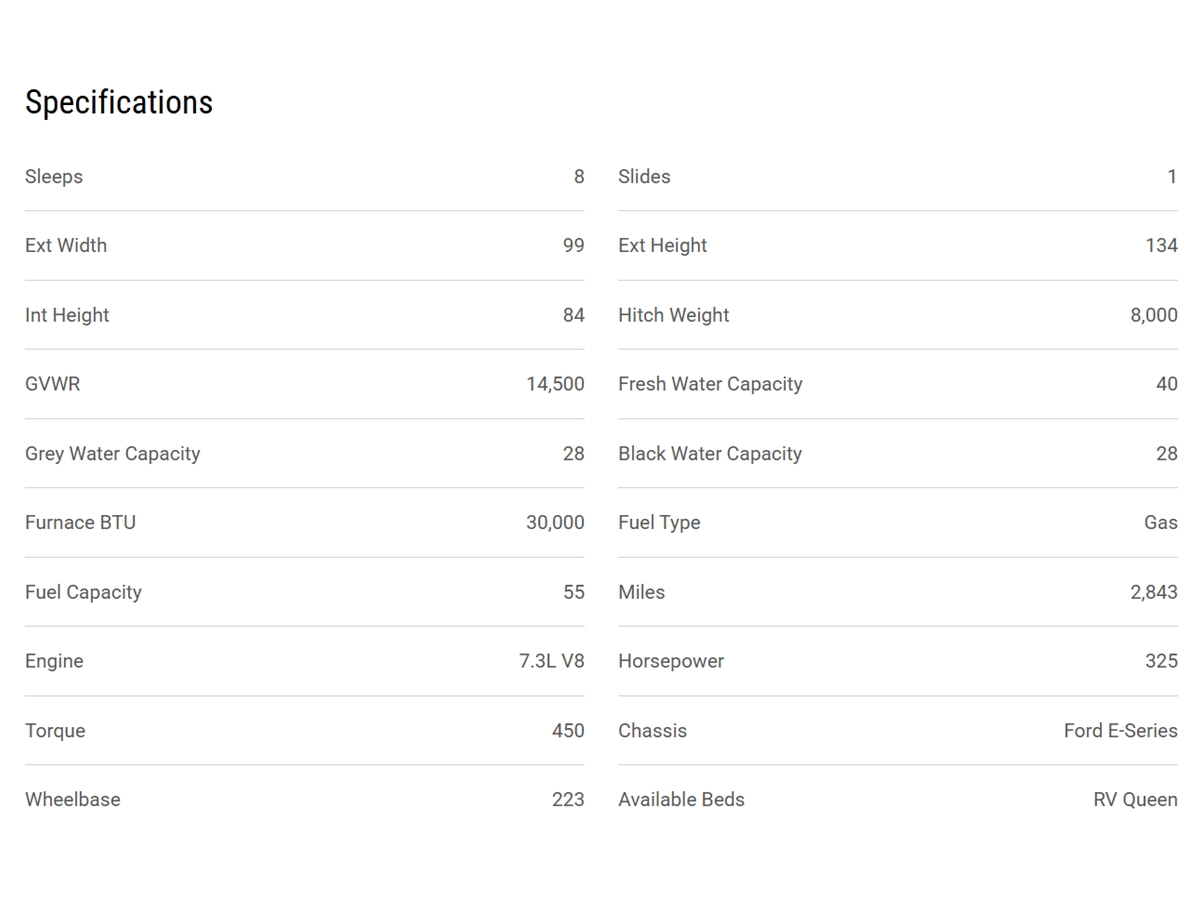Viewport: 1200px width, 900px height.
Task: Click the Sleeps label
Action: click(54, 177)
